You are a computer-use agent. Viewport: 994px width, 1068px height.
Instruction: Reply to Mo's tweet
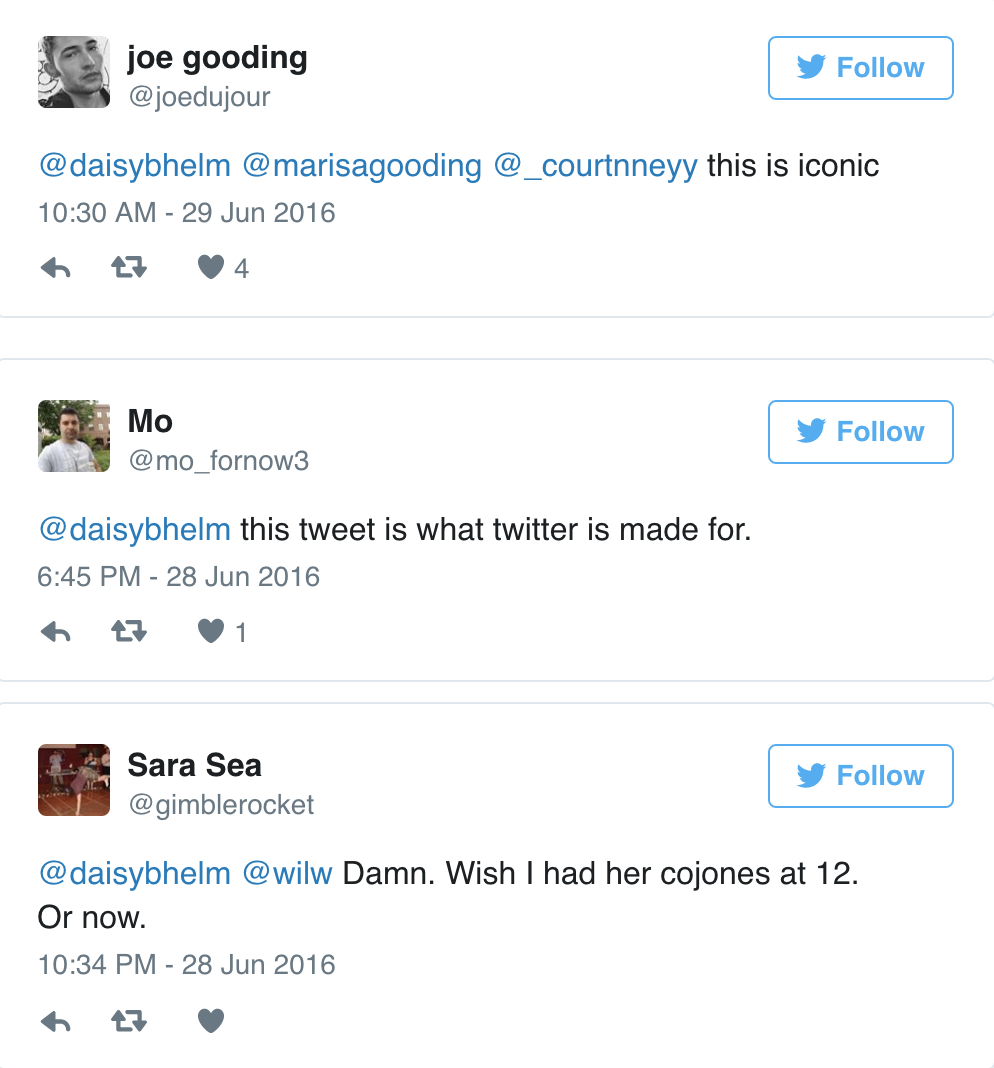[55, 632]
